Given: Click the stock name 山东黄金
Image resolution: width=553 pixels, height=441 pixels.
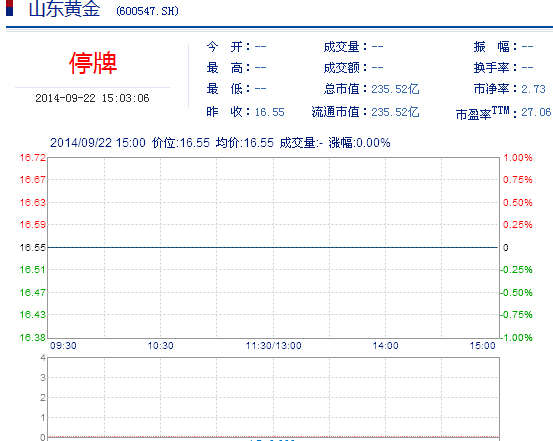Looking at the screenshot, I should tap(65, 8).
